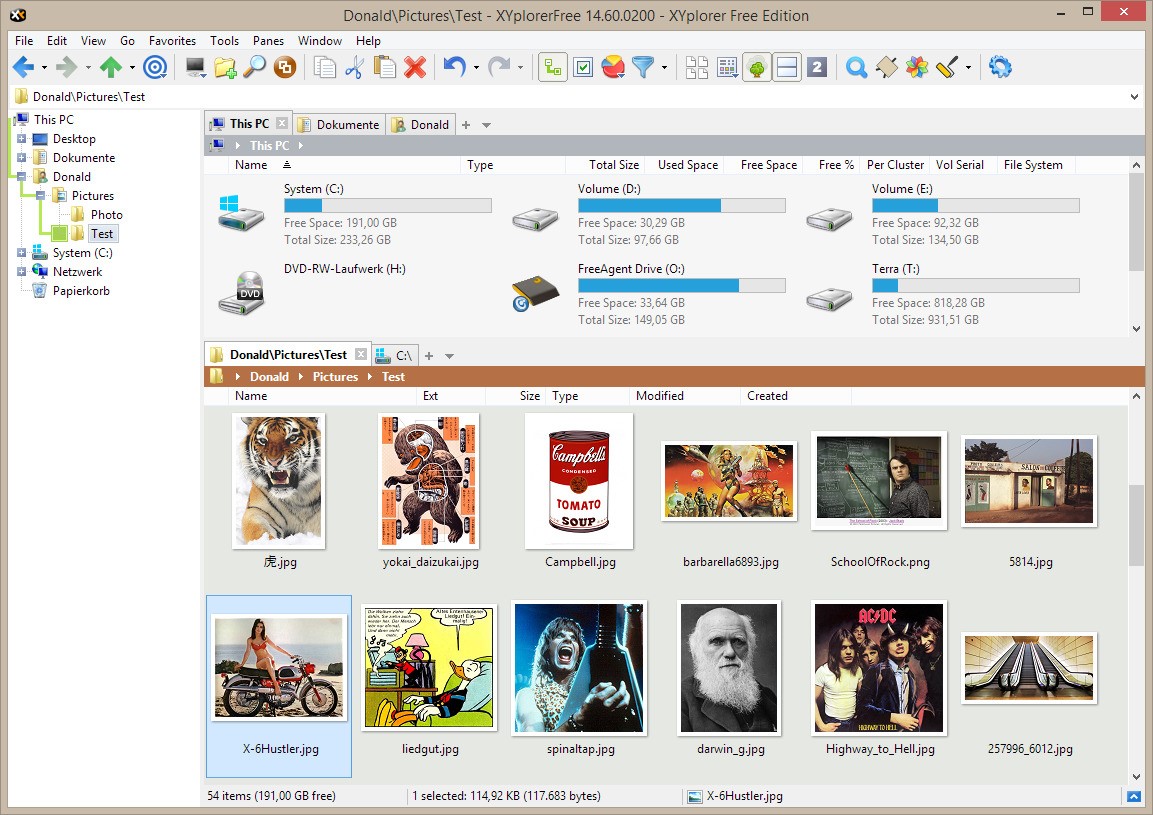Image resolution: width=1153 pixels, height=815 pixels.
Task: Open the Tools menu
Action: 224,40
